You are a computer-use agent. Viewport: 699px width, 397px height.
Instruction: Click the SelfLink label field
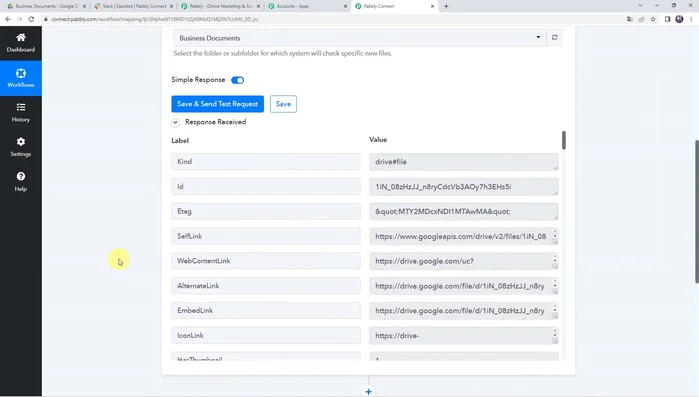click(266, 236)
